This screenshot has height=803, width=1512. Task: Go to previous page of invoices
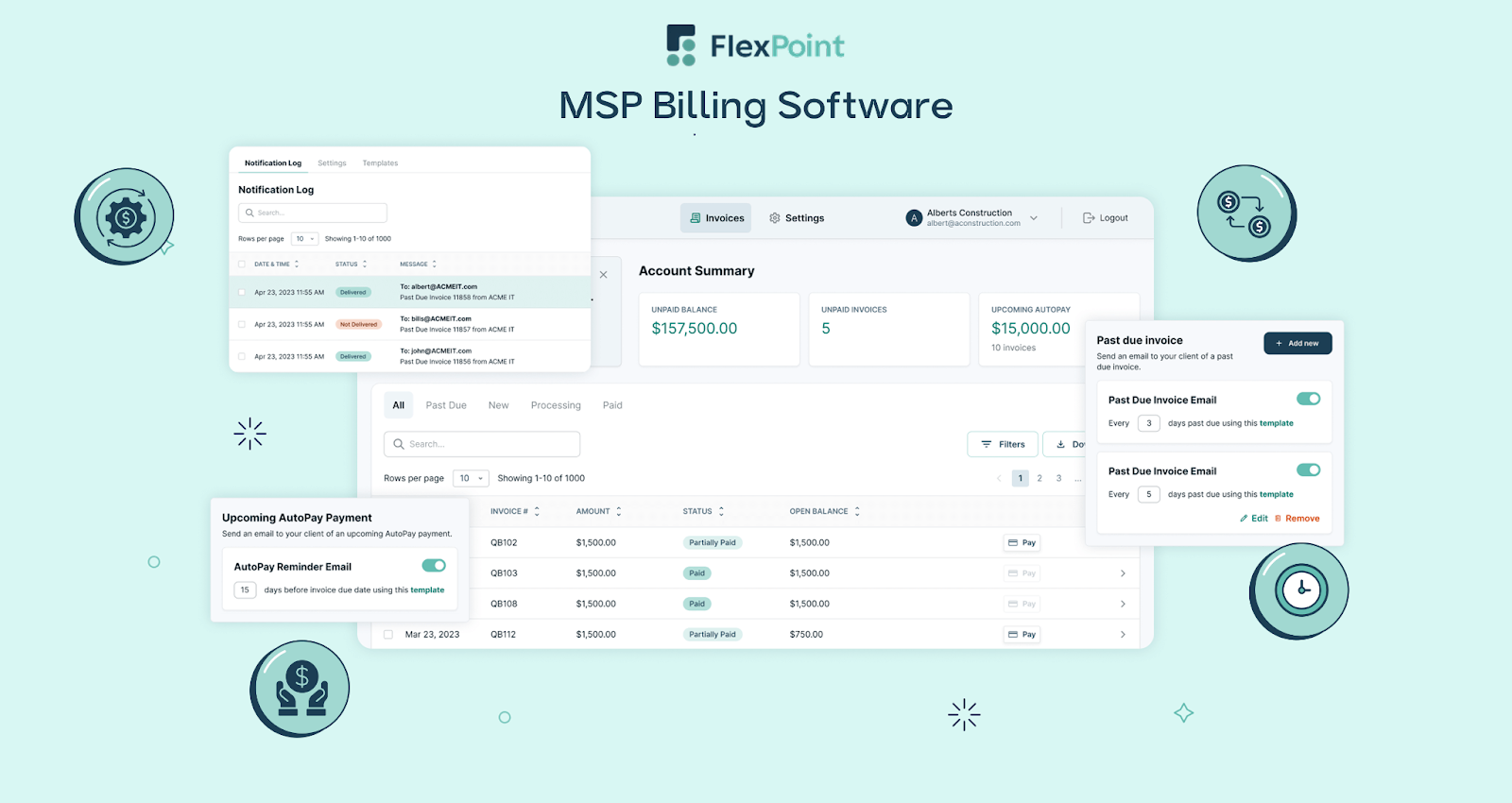pyautogui.click(x=999, y=478)
